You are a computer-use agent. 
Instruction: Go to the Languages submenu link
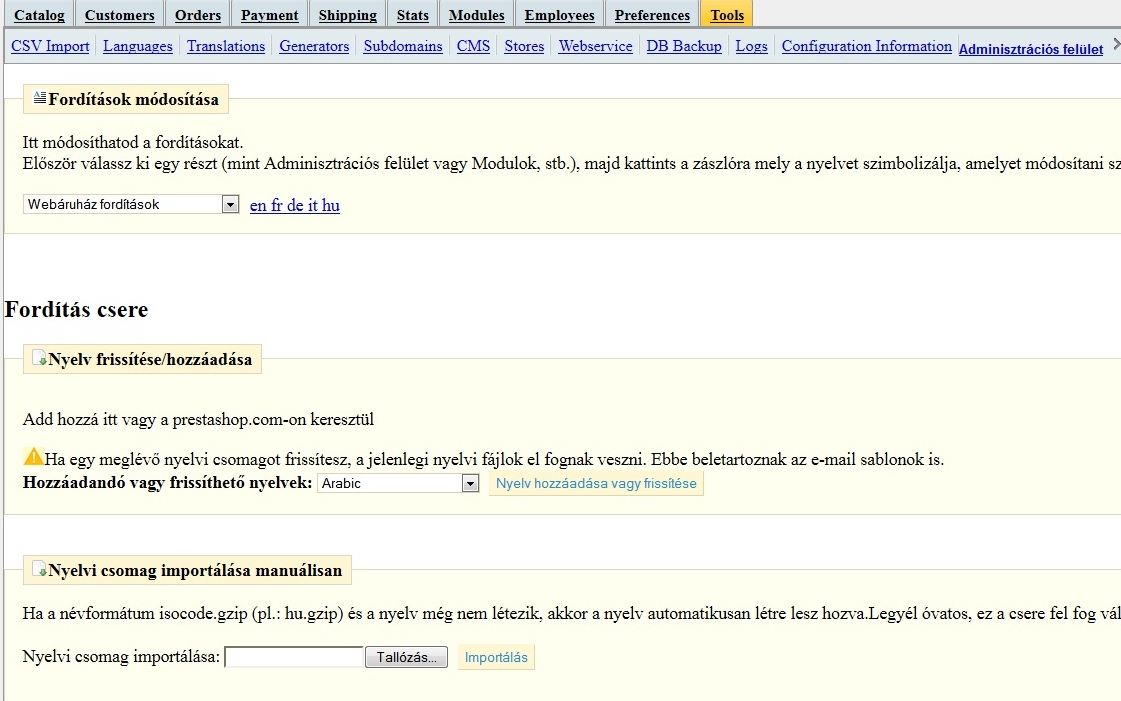click(137, 46)
